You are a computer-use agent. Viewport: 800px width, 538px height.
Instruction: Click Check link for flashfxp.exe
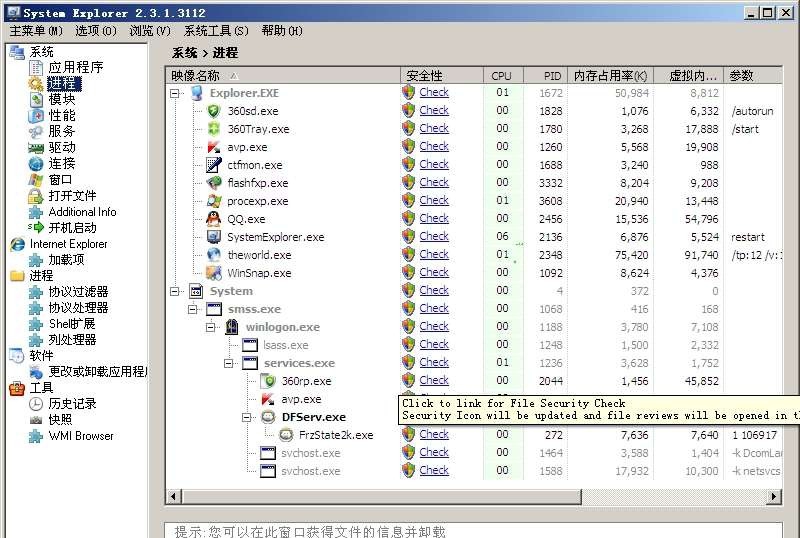[x=434, y=182]
